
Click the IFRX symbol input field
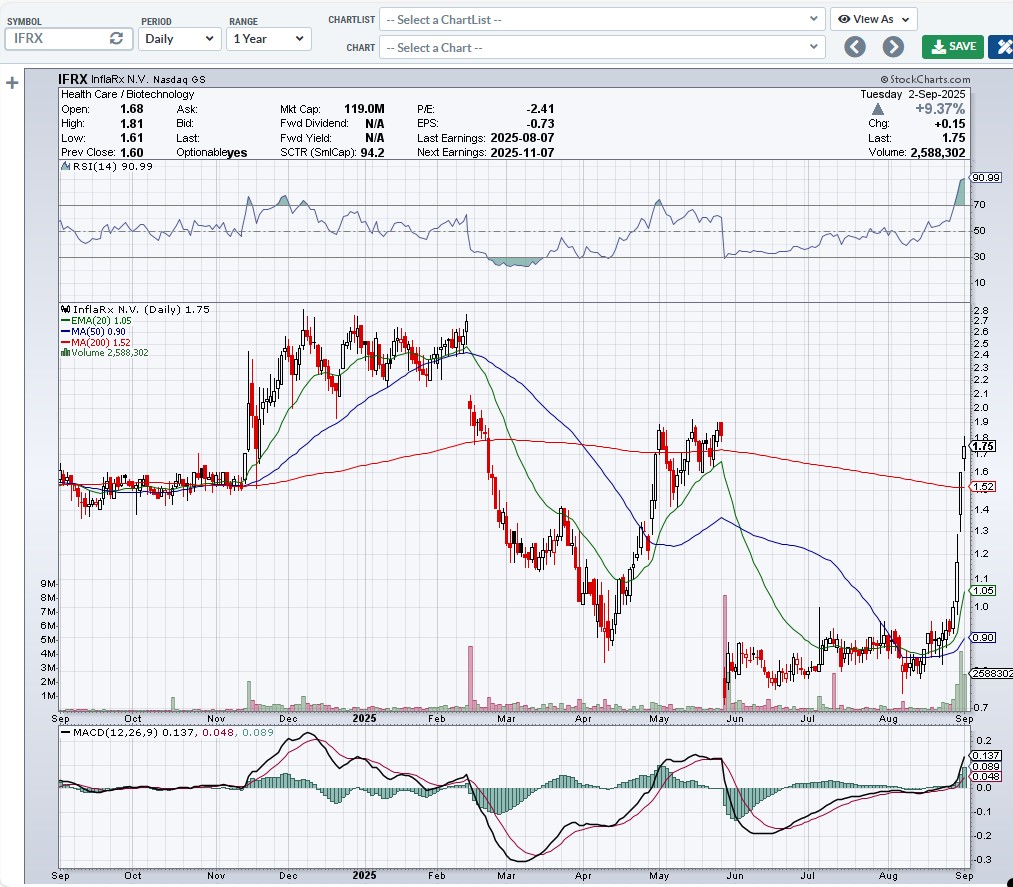(68, 39)
